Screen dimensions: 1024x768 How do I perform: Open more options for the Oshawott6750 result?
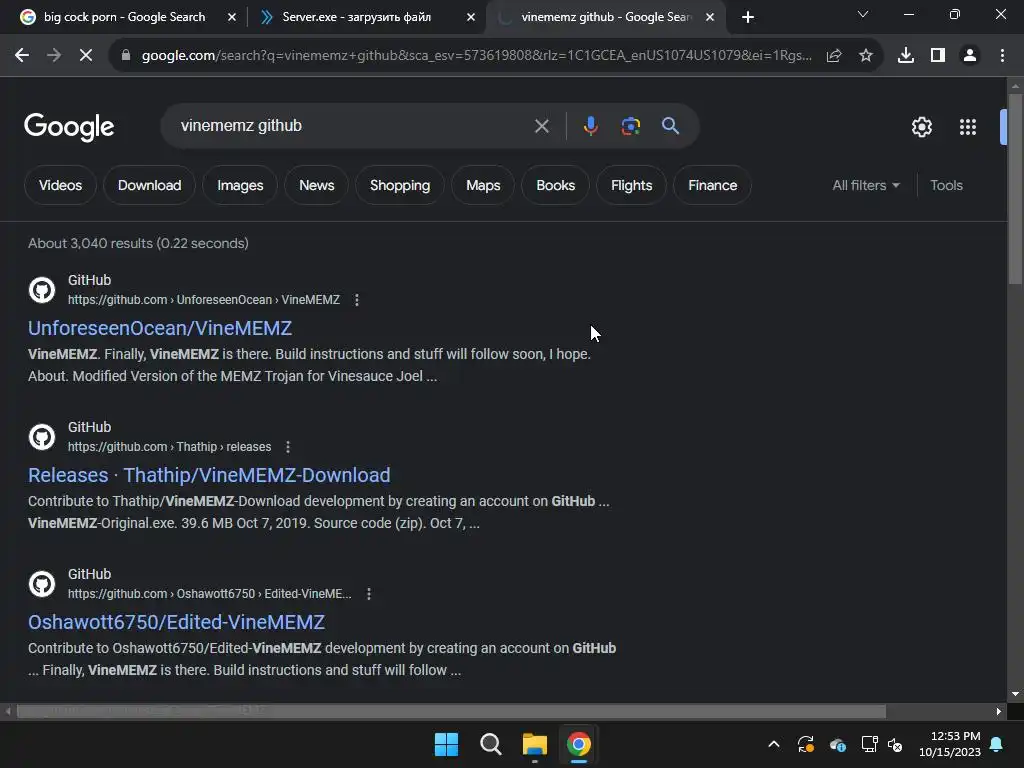tap(369, 594)
